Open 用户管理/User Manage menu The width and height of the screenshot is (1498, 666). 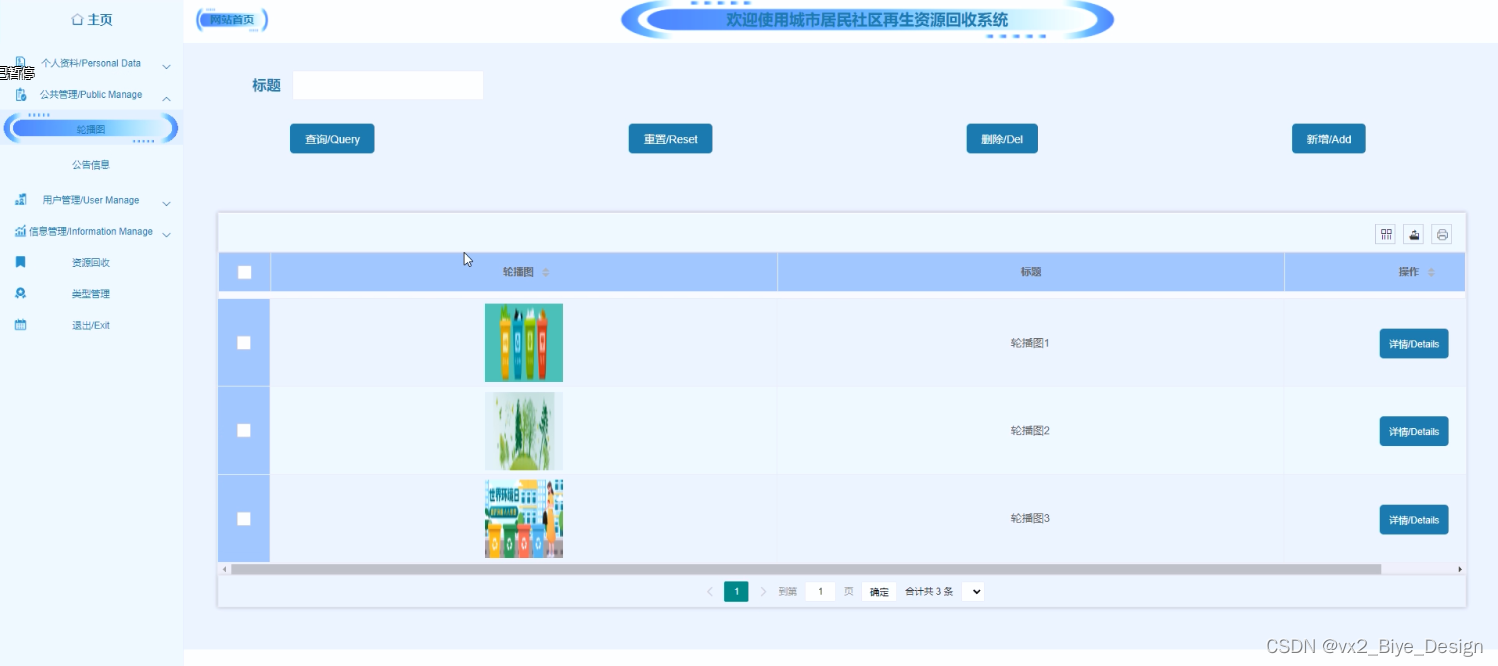click(91, 200)
